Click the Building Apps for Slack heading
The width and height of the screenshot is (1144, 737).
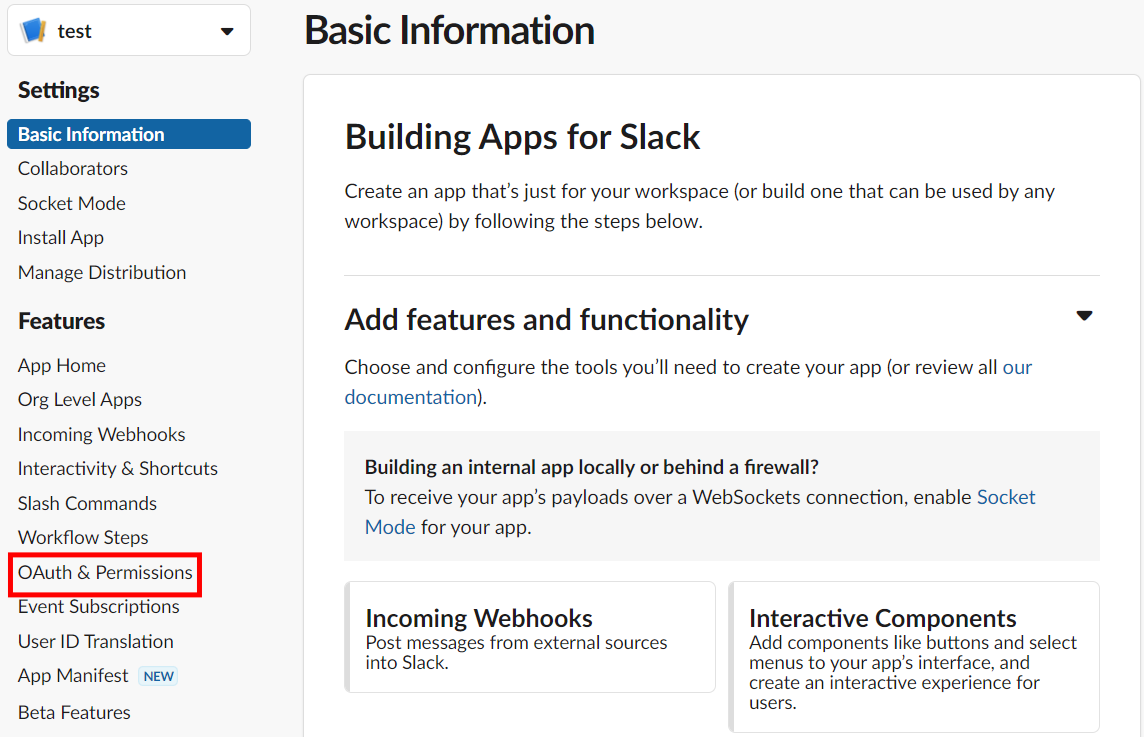pos(522,137)
